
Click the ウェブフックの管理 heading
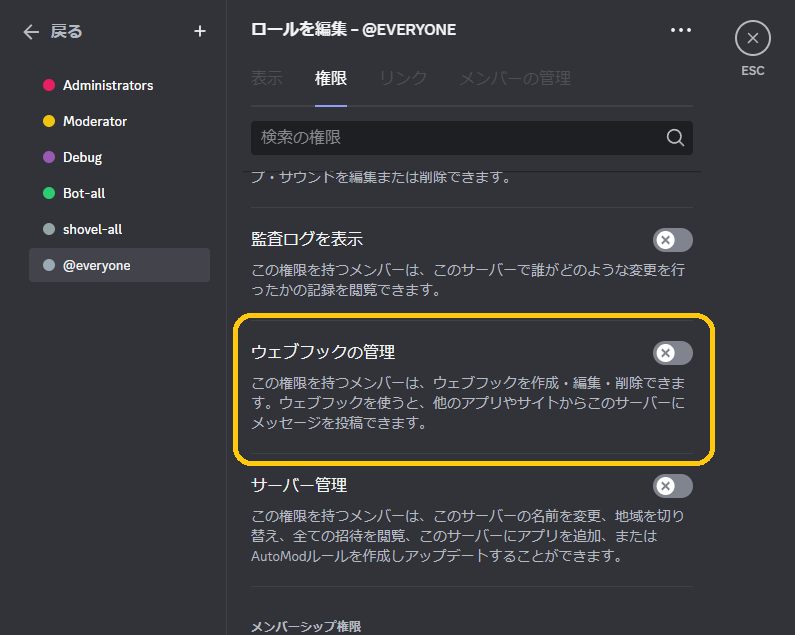(x=323, y=352)
